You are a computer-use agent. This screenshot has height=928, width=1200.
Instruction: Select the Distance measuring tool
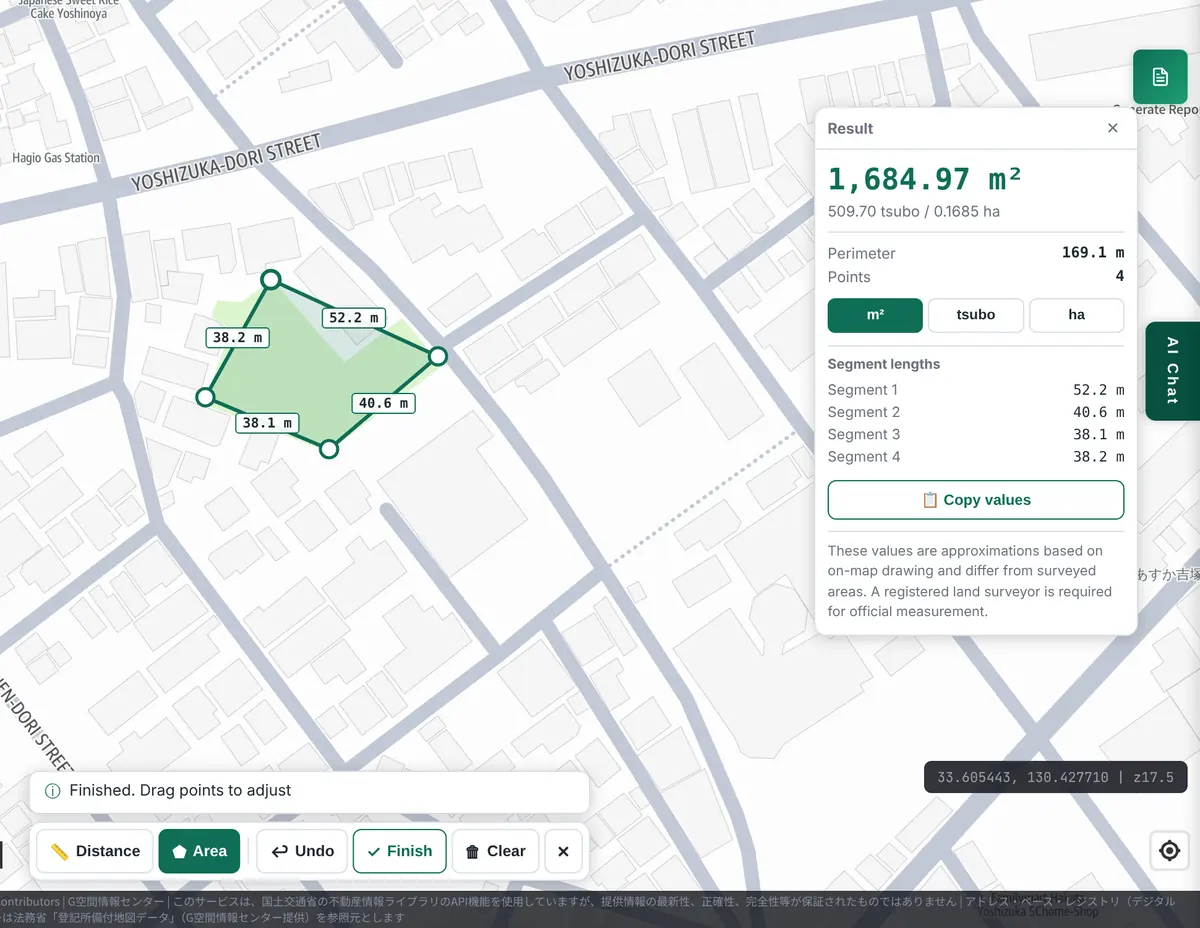95,851
